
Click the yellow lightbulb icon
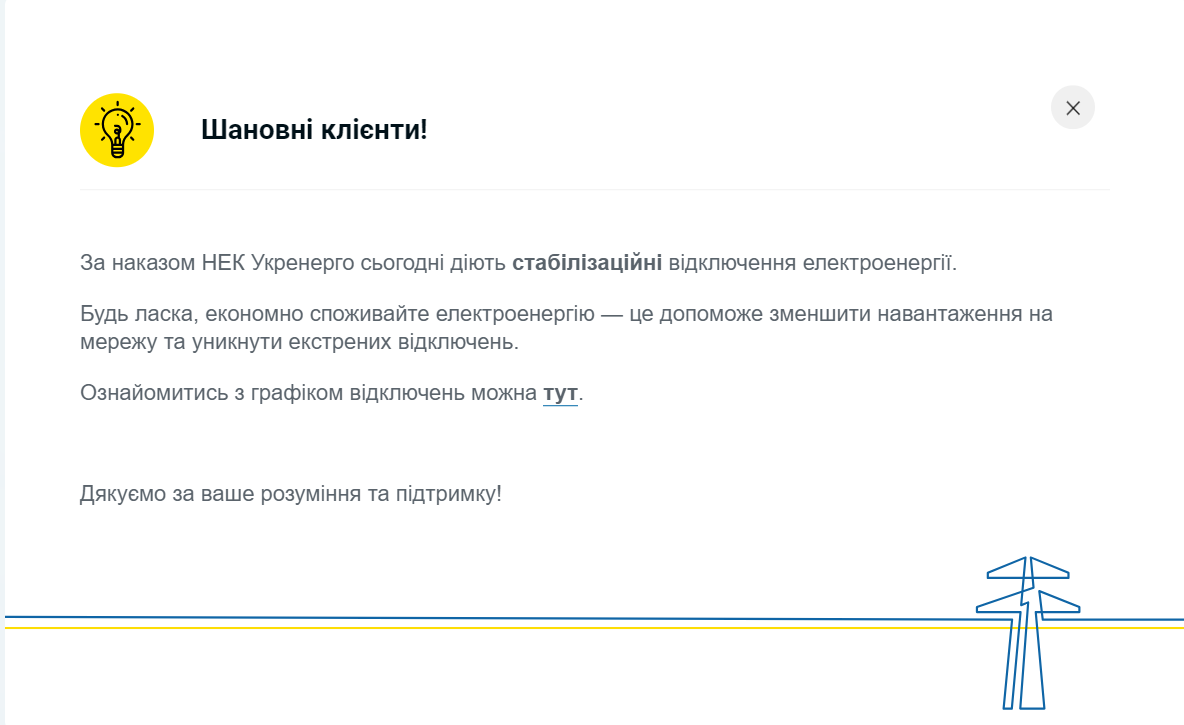(x=117, y=130)
